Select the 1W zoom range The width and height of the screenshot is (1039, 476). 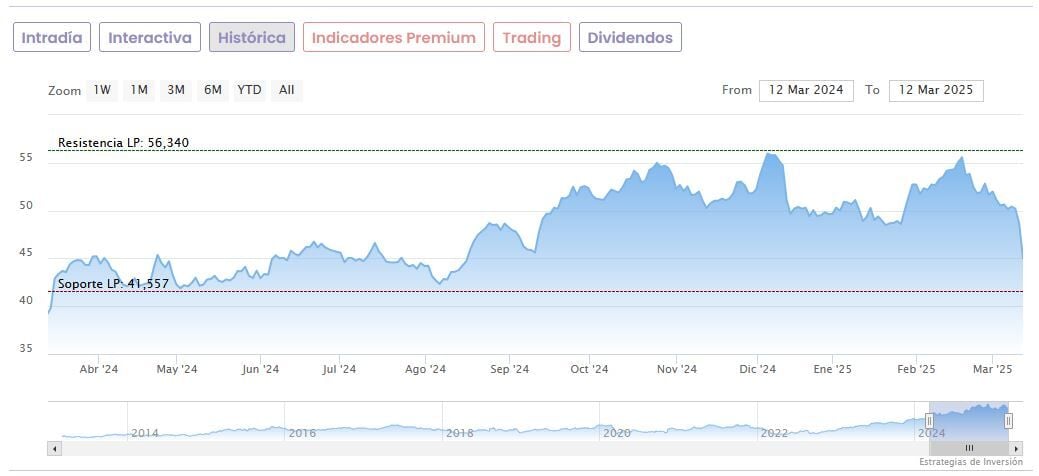[102, 90]
